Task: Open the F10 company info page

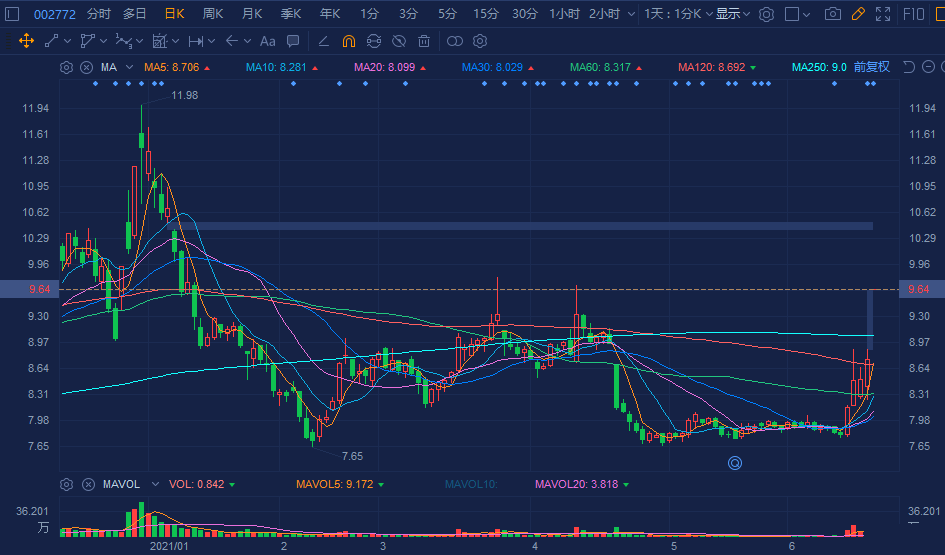Action: (913, 14)
